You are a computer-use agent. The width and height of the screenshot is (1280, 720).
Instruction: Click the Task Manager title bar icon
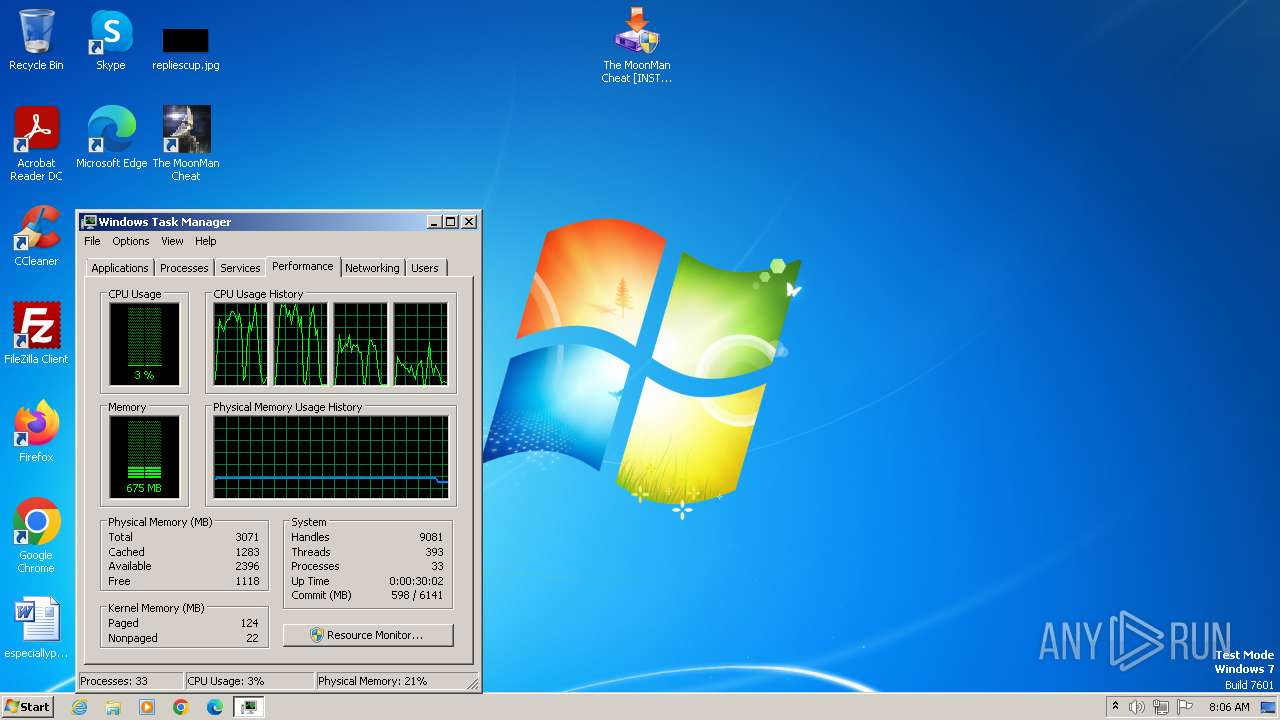[89, 222]
